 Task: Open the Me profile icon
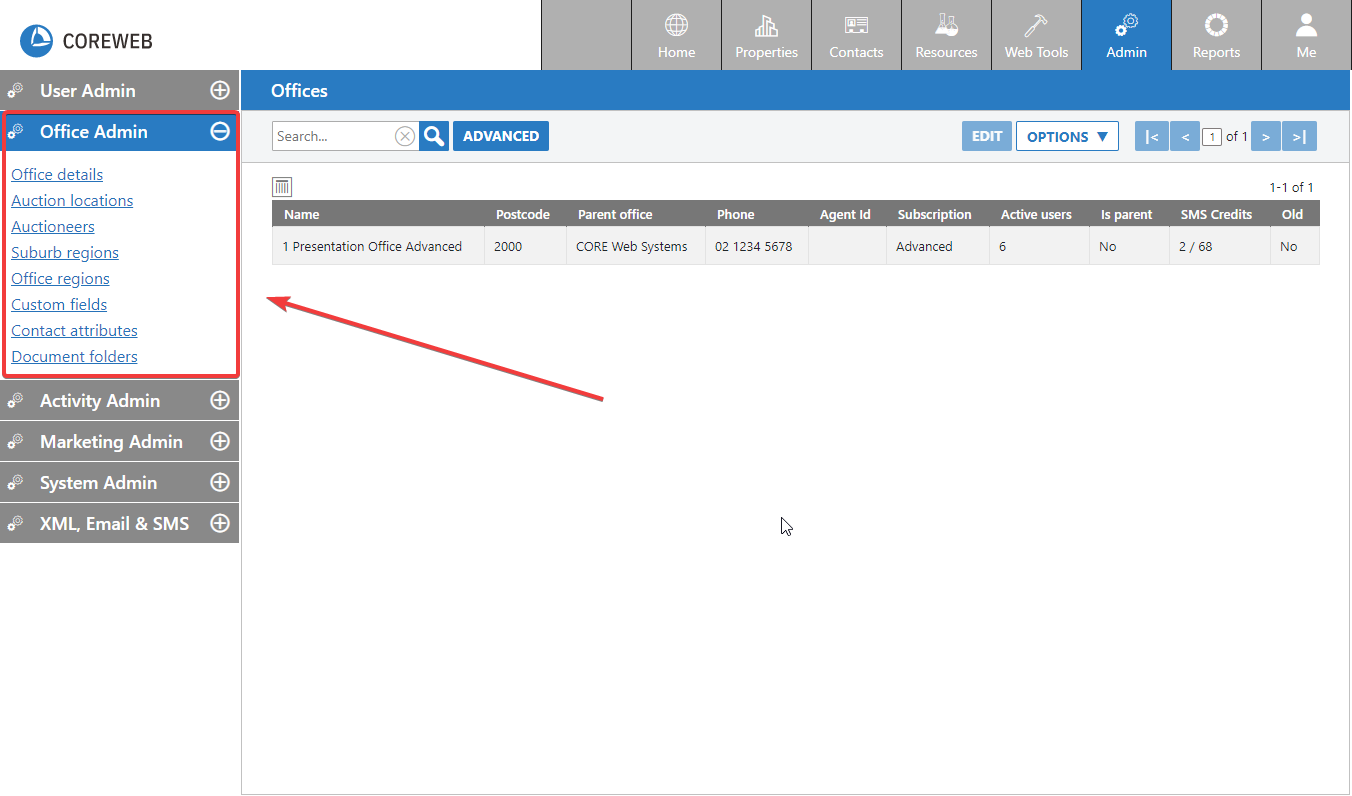1306,26
